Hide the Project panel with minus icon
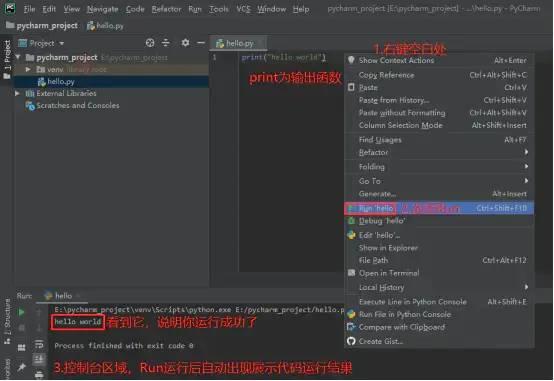This screenshot has width=554, height=381. [201, 43]
